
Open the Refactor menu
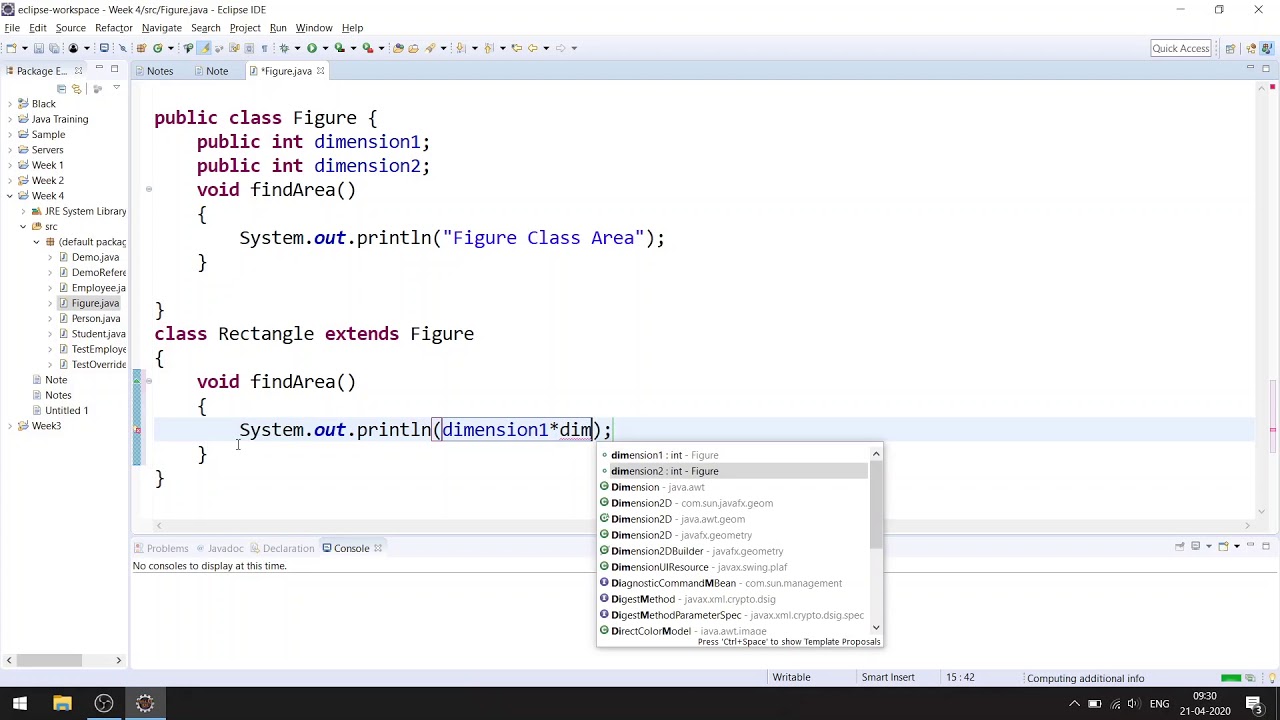pos(113,28)
